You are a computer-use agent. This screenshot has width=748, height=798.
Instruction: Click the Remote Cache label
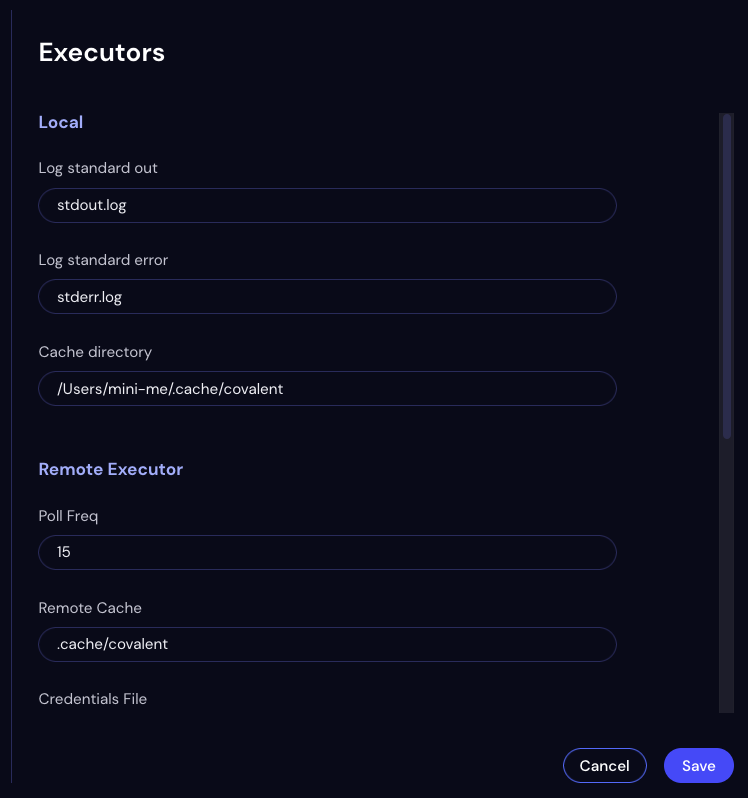(90, 608)
